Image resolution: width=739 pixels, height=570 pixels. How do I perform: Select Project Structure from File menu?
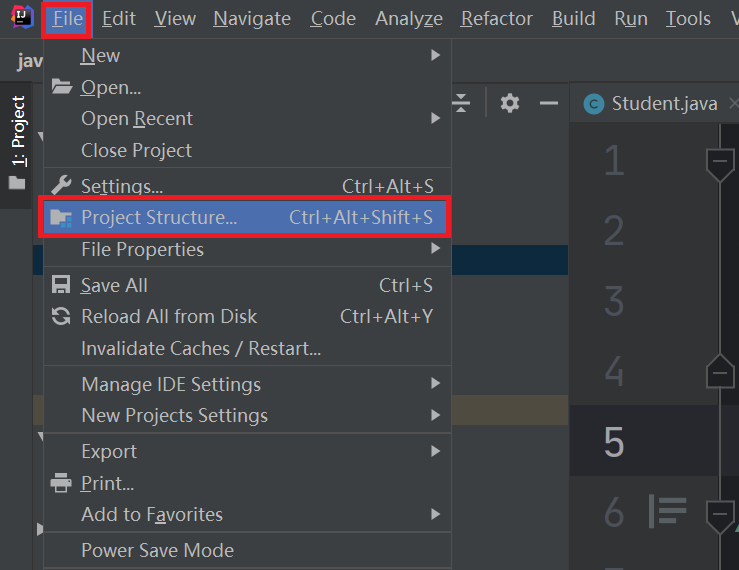click(x=159, y=217)
